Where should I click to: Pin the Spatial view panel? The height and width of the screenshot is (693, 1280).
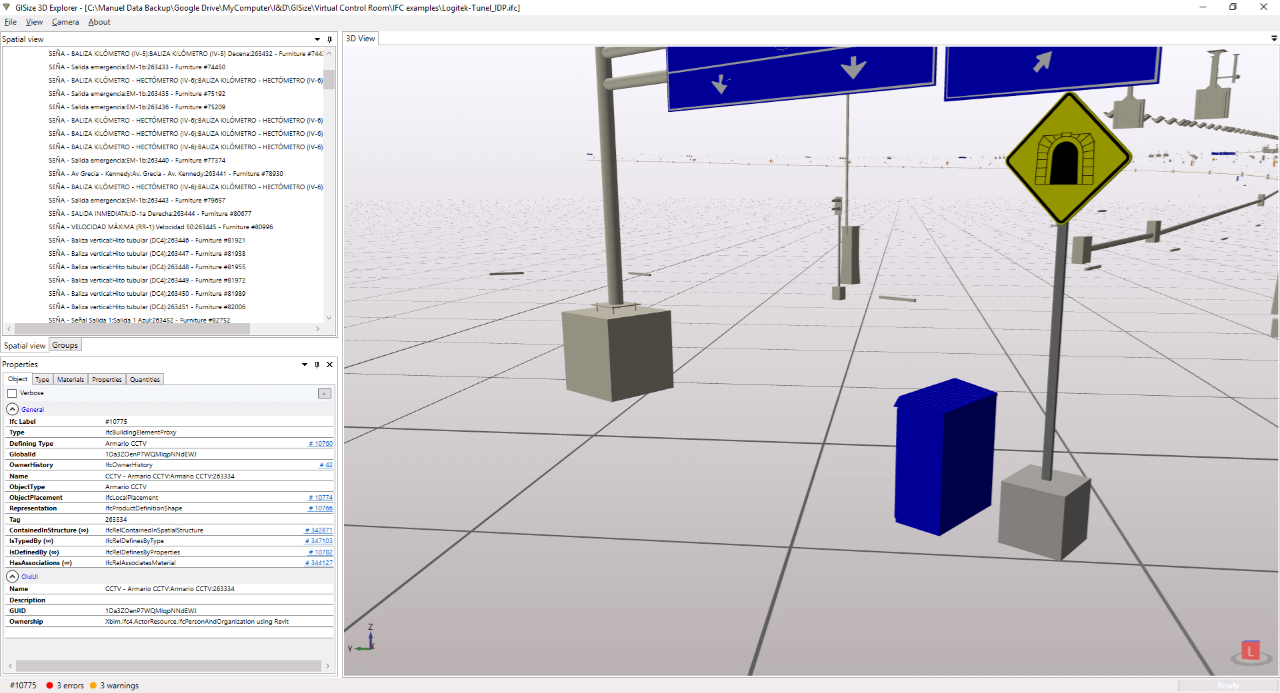(x=330, y=39)
